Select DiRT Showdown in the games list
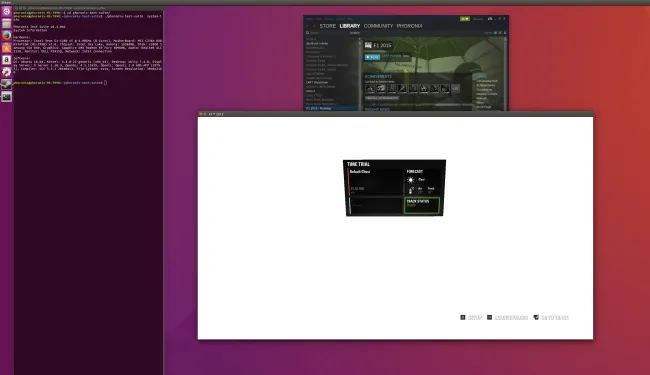Image resolution: width=650 pixels, height=375 pixels. coord(317,82)
